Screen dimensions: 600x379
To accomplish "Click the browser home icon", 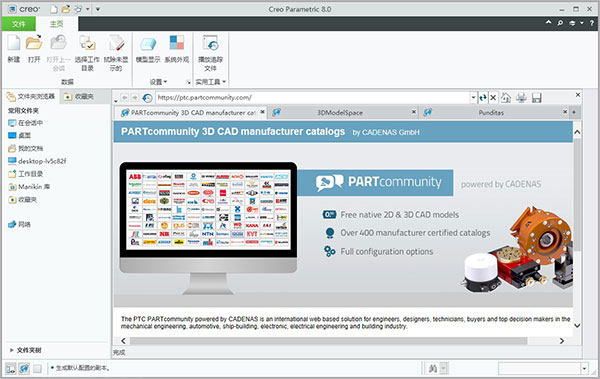I will click(x=506, y=98).
